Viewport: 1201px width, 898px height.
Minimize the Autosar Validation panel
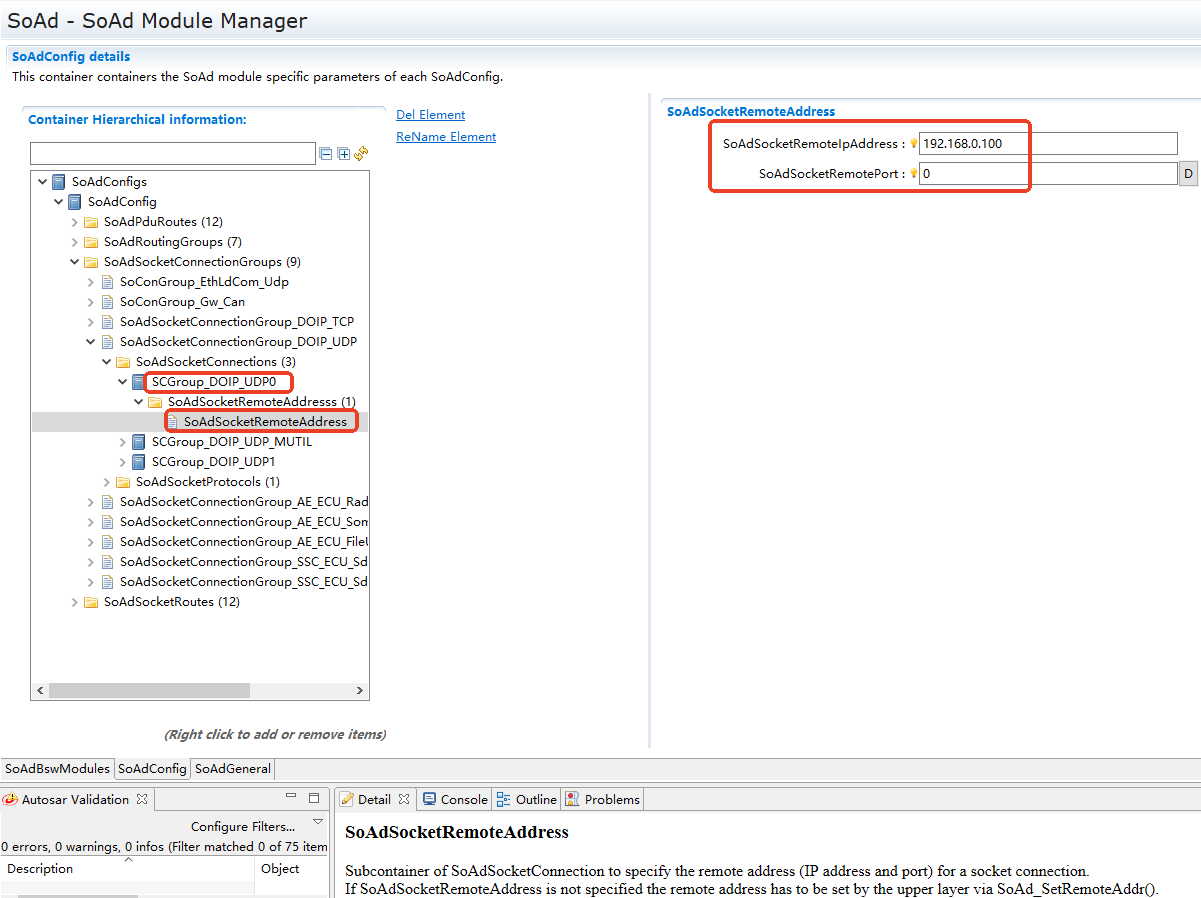pyautogui.click(x=291, y=798)
